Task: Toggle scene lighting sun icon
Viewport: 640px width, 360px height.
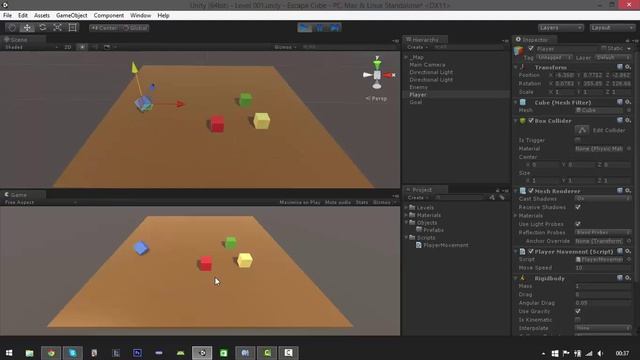Action: point(82,47)
